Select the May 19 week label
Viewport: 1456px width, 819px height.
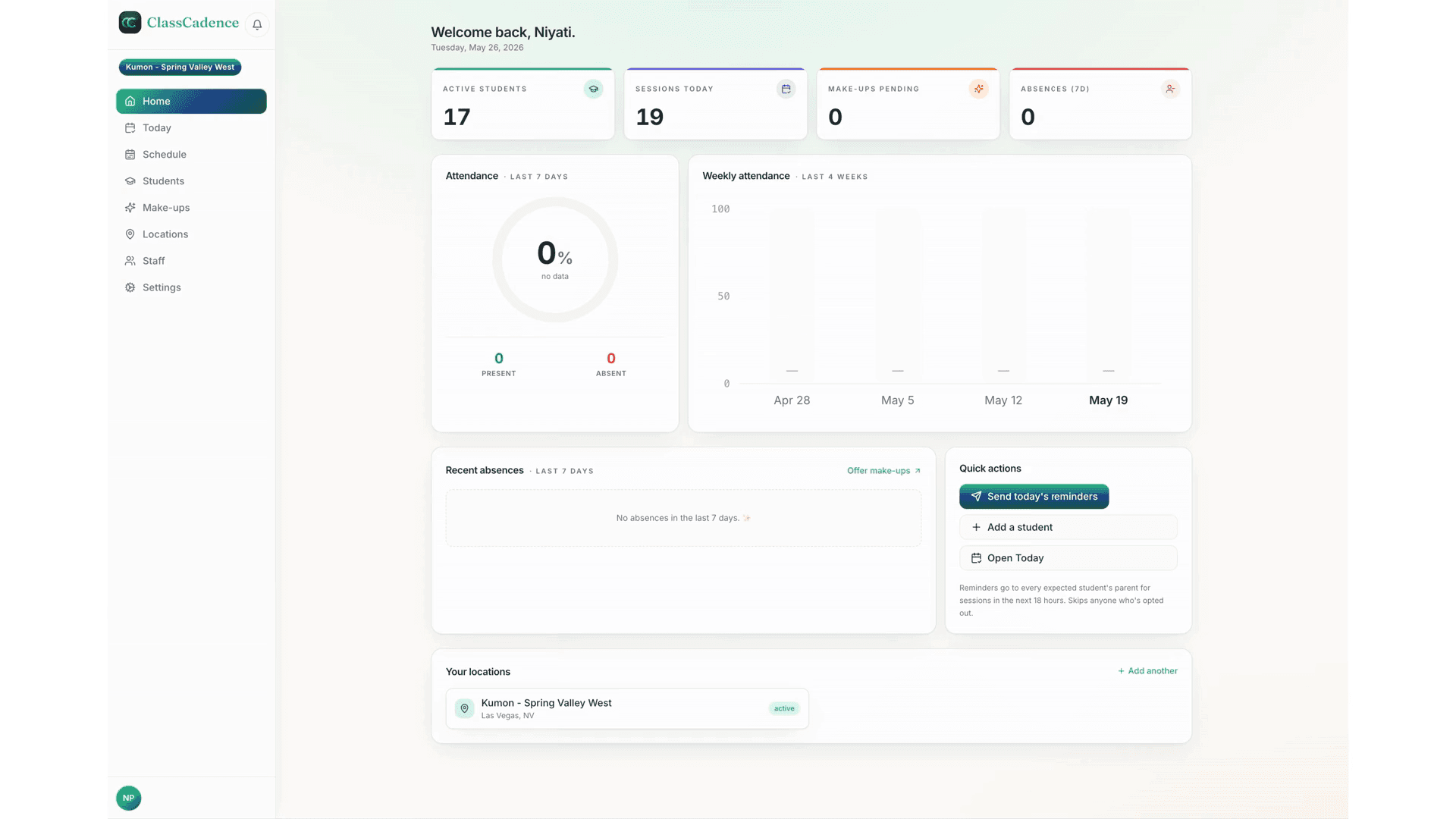pyautogui.click(x=1108, y=400)
